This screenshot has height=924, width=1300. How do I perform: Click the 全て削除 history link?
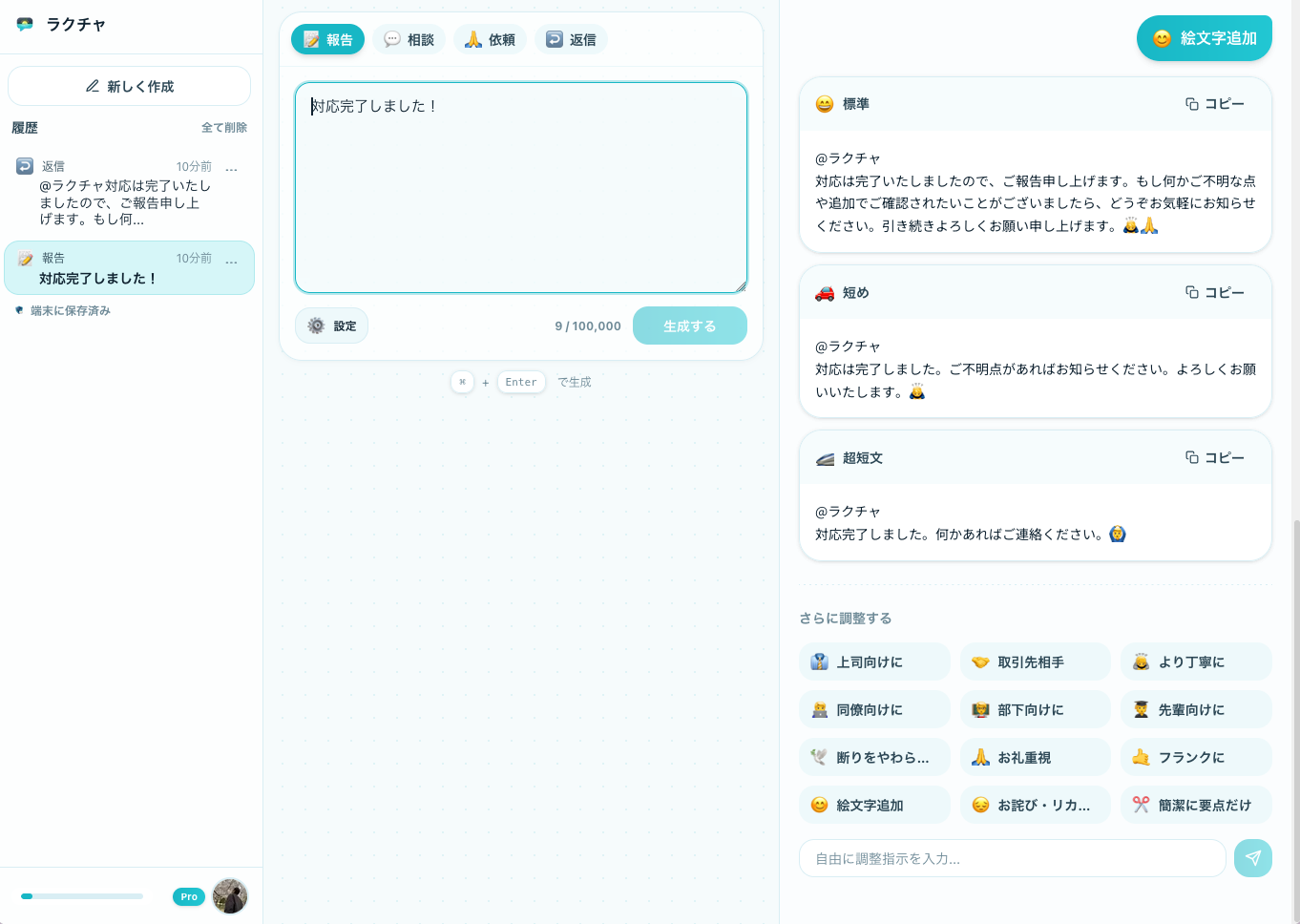pos(224,128)
